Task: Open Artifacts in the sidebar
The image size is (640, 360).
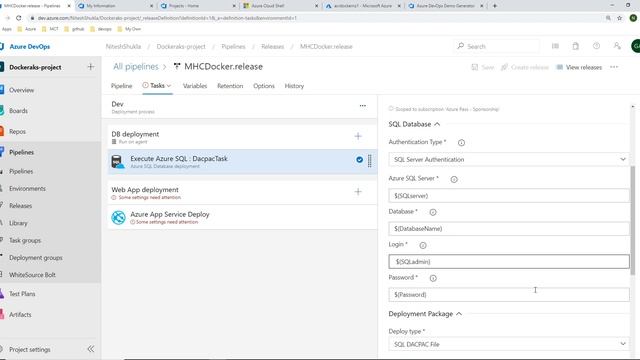Action: point(20,314)
